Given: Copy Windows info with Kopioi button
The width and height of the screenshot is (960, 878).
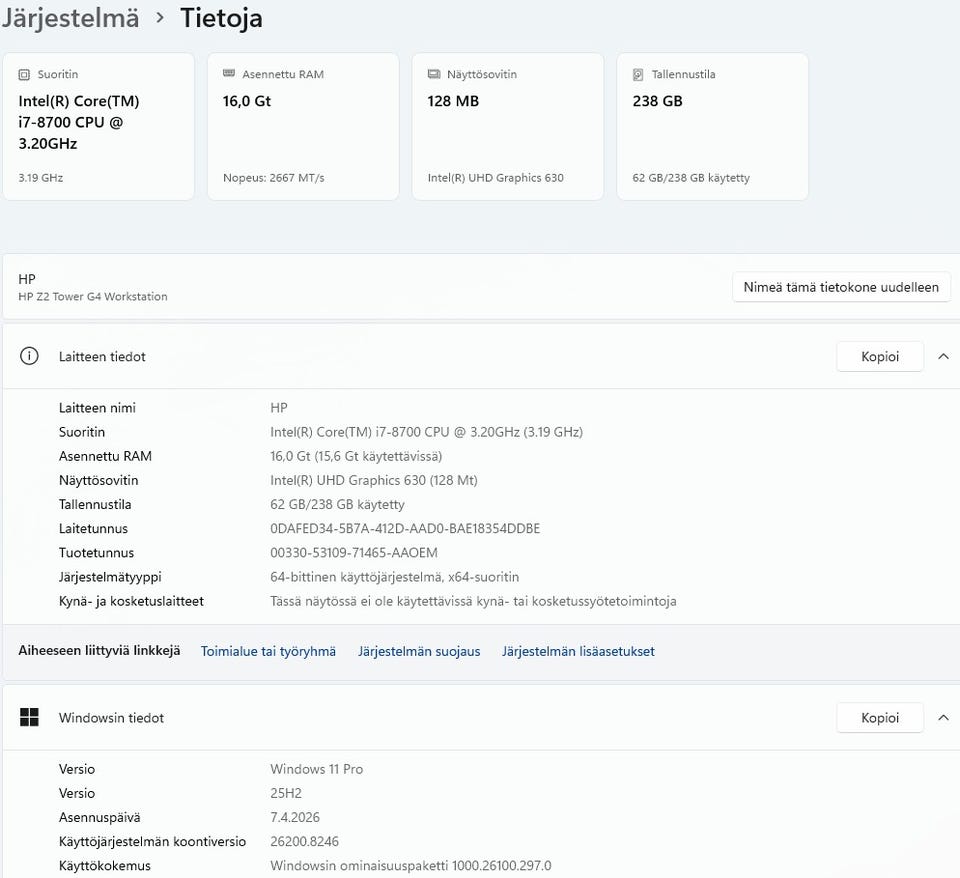Looking at the screenshot, I should [x=880, y=718].
